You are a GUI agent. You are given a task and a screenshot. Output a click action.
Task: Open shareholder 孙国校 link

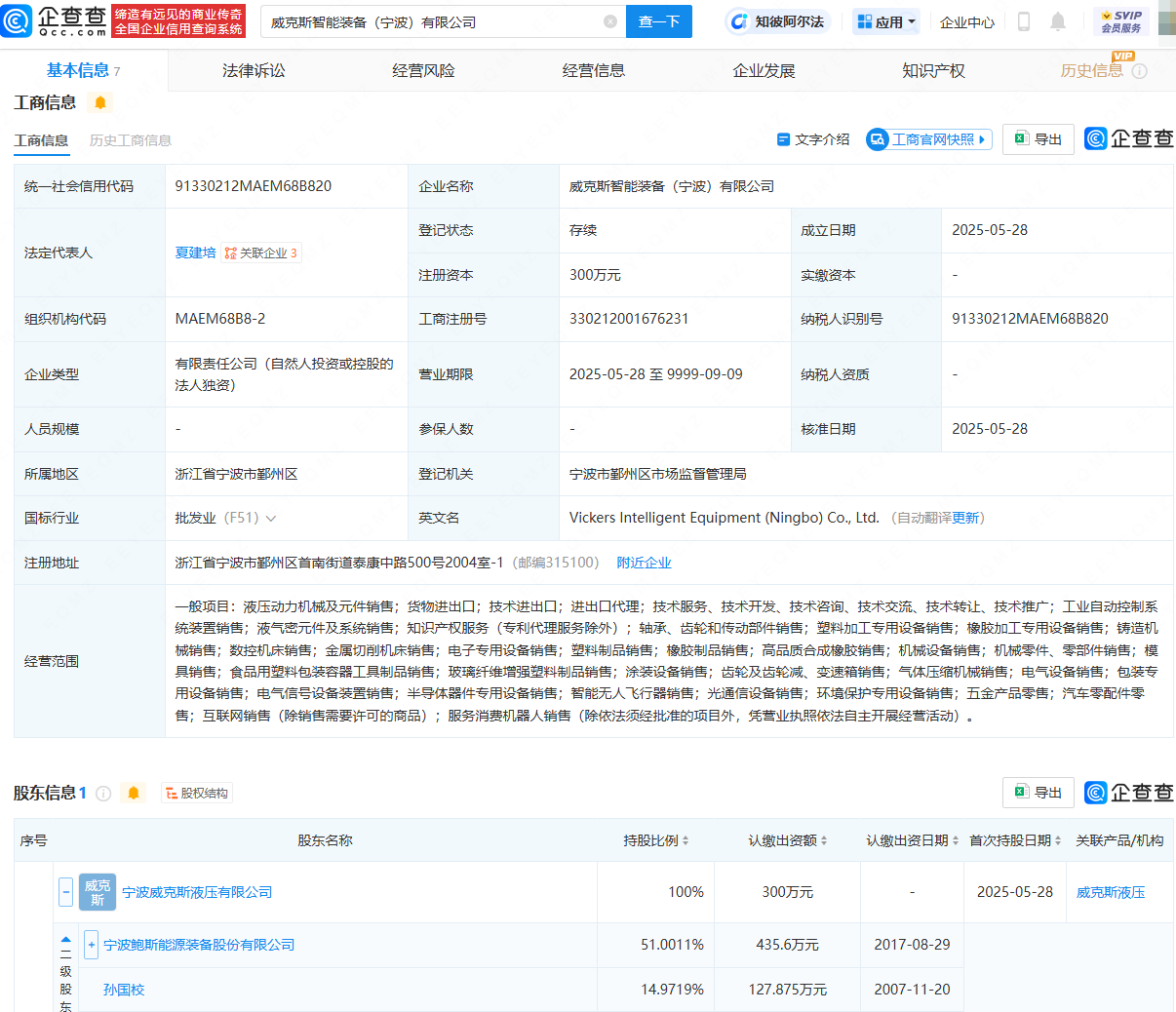tap(124, 990)
